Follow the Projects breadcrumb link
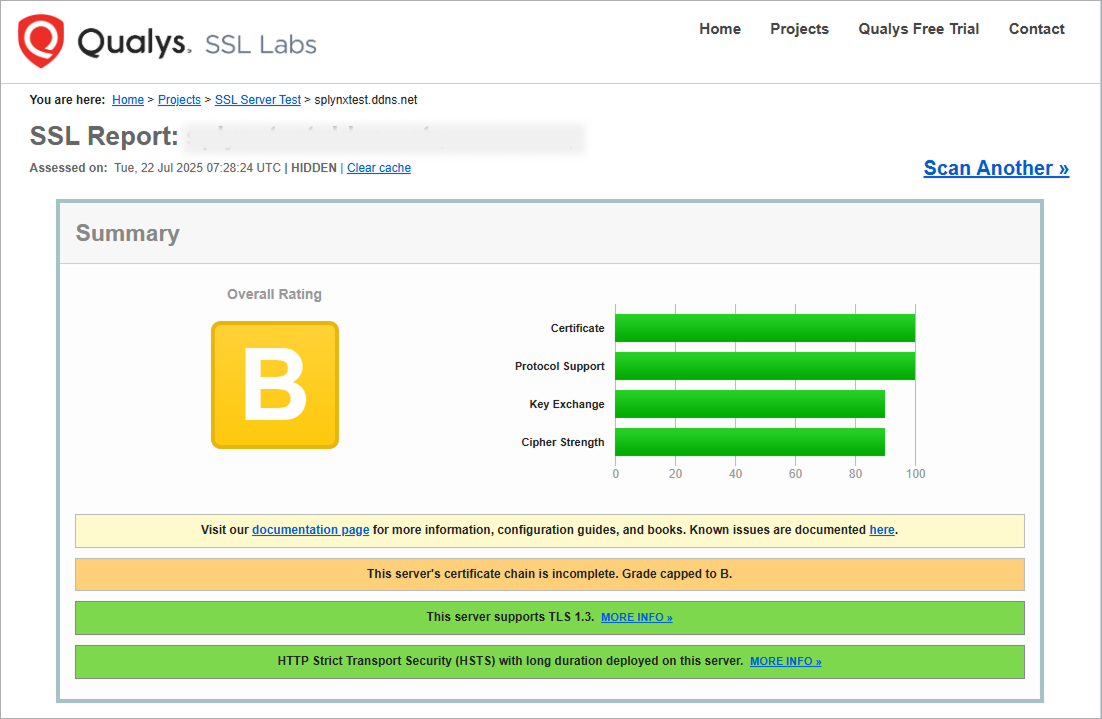 [179, 100]
